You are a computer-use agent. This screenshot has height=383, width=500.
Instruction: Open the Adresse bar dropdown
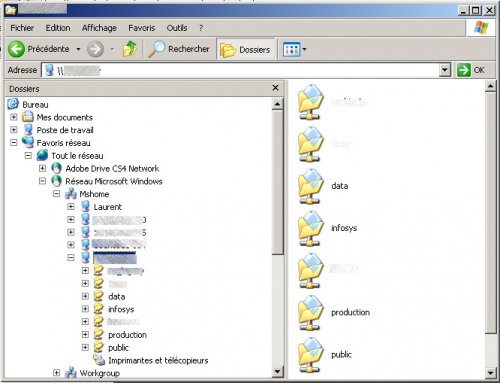[x=444, y=70]
